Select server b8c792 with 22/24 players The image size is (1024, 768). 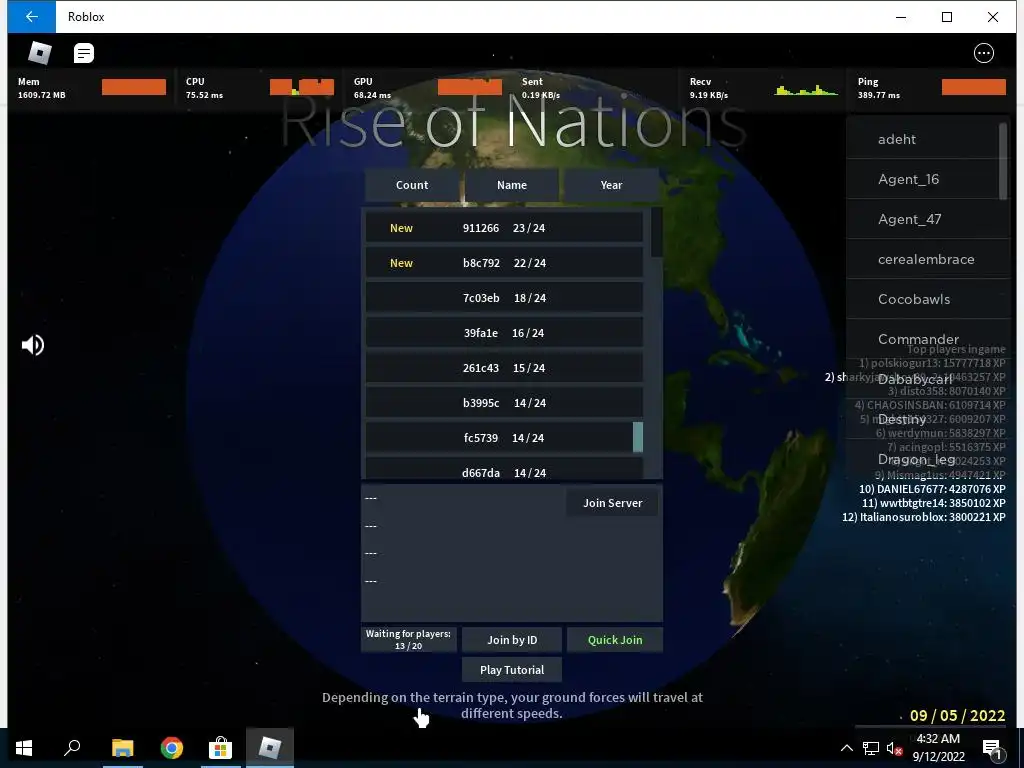[x=504, y=263]
